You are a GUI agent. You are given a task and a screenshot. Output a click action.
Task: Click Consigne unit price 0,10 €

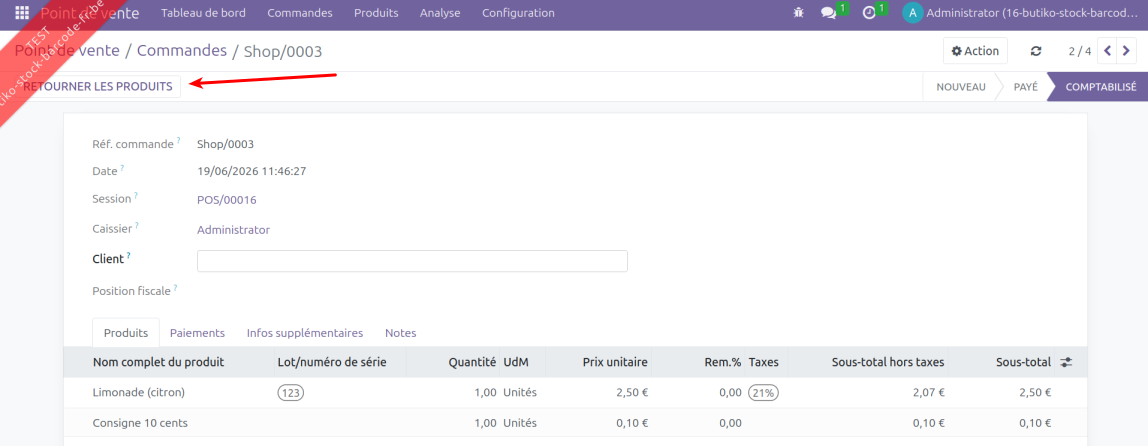(633, 423)
